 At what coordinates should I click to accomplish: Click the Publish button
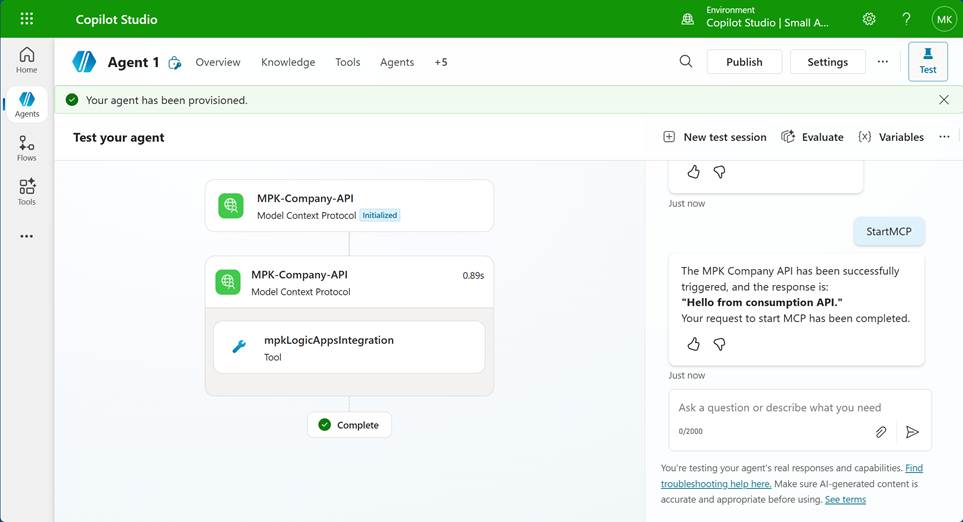pyautogui.click(x=744, y=62)
